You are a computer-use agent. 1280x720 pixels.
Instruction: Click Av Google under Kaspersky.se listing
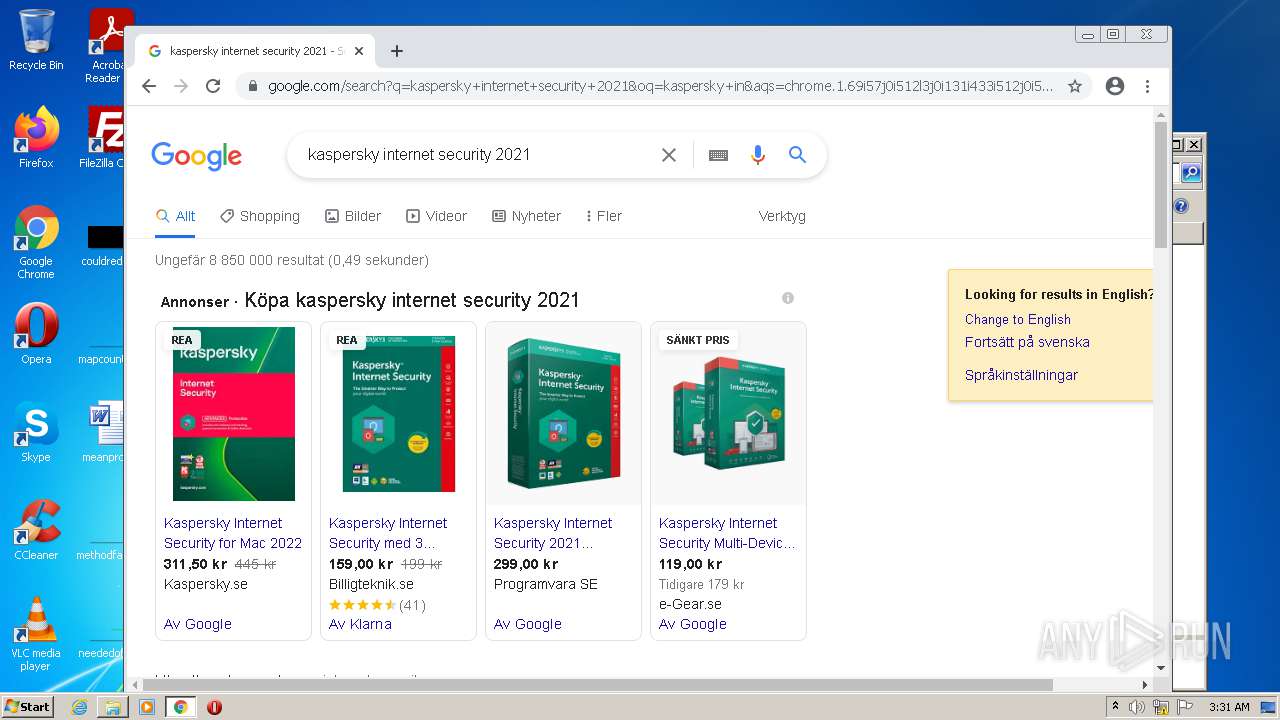click(x=198, y=624)
